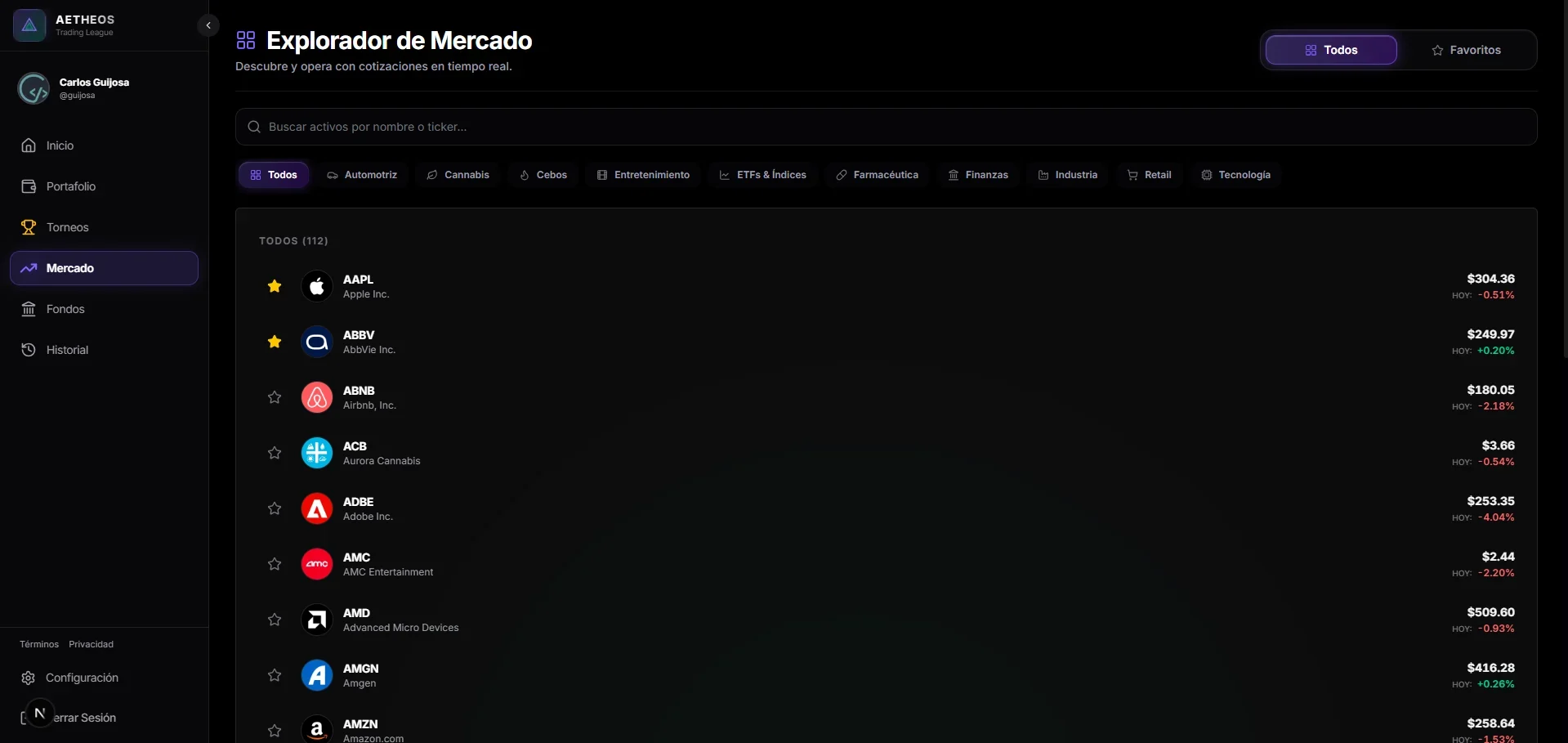Viewport: 1568px width, 743px height.
Task: Open the Airbnb, Inc. name
Action: click(369, 405)
